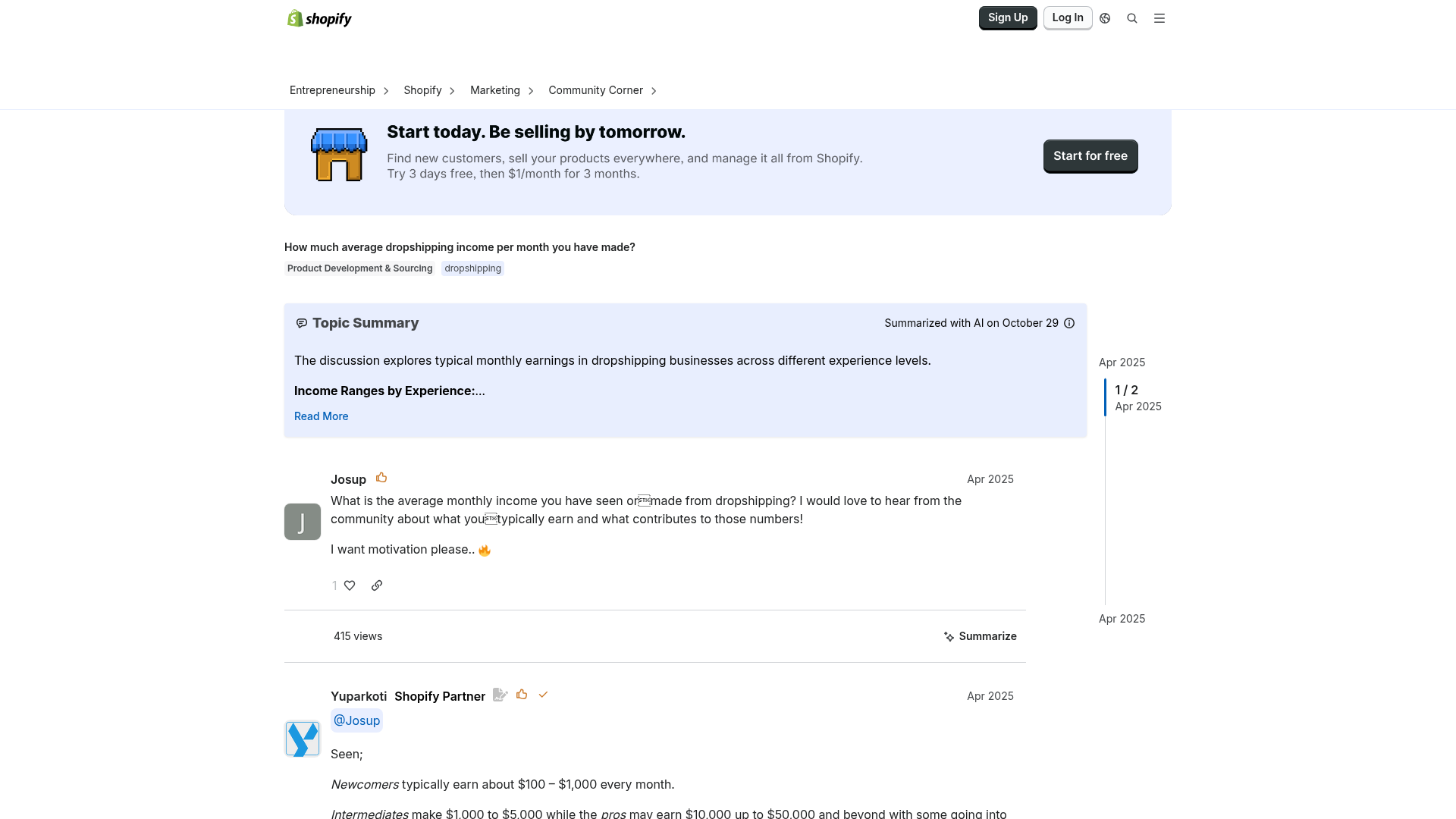Expand the Marketing navigation menu
Image resolution: width=1456 pixels, height=819 pixels.
point(502,90)
